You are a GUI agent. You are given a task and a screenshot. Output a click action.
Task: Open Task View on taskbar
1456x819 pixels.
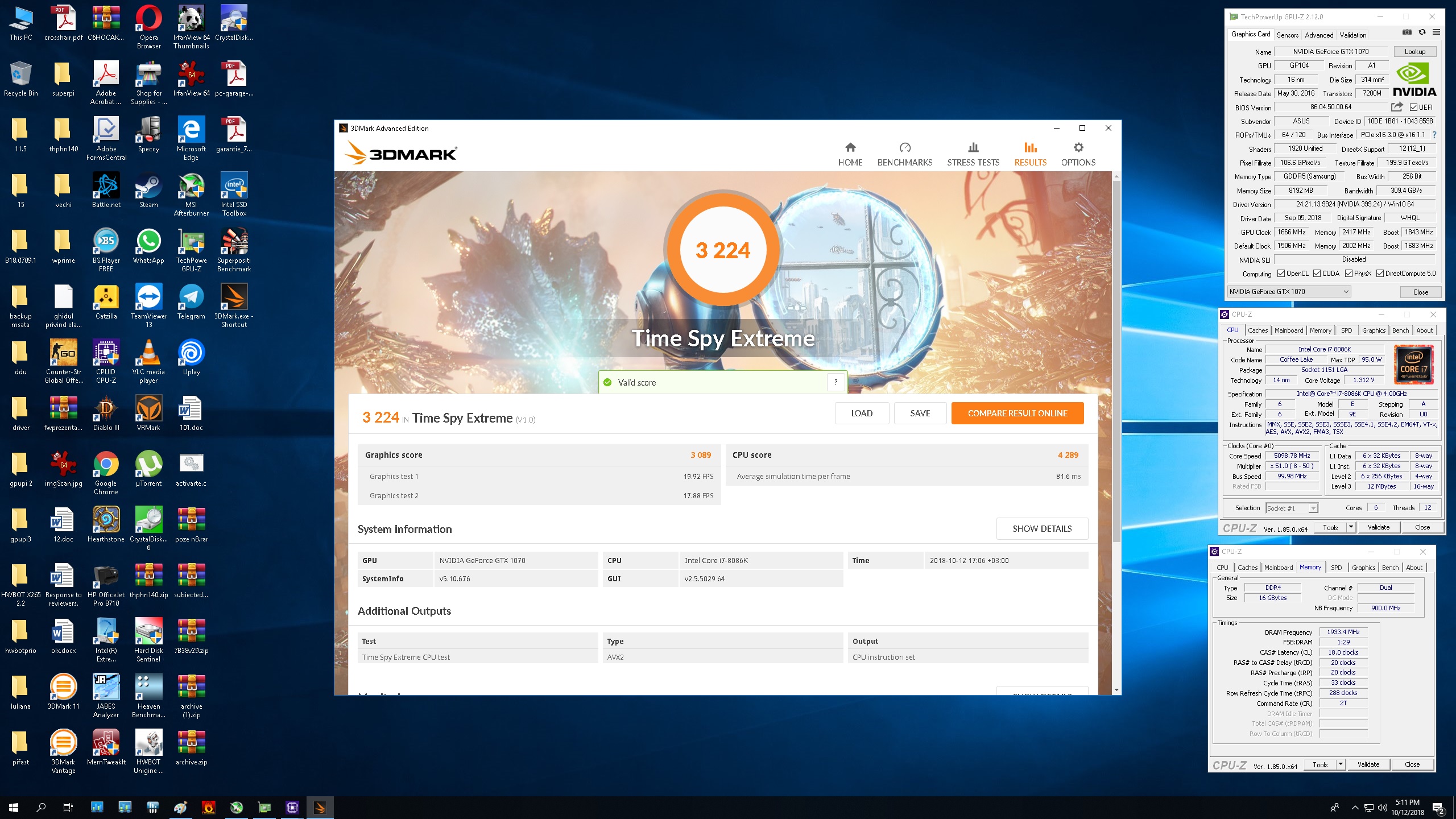68,807
